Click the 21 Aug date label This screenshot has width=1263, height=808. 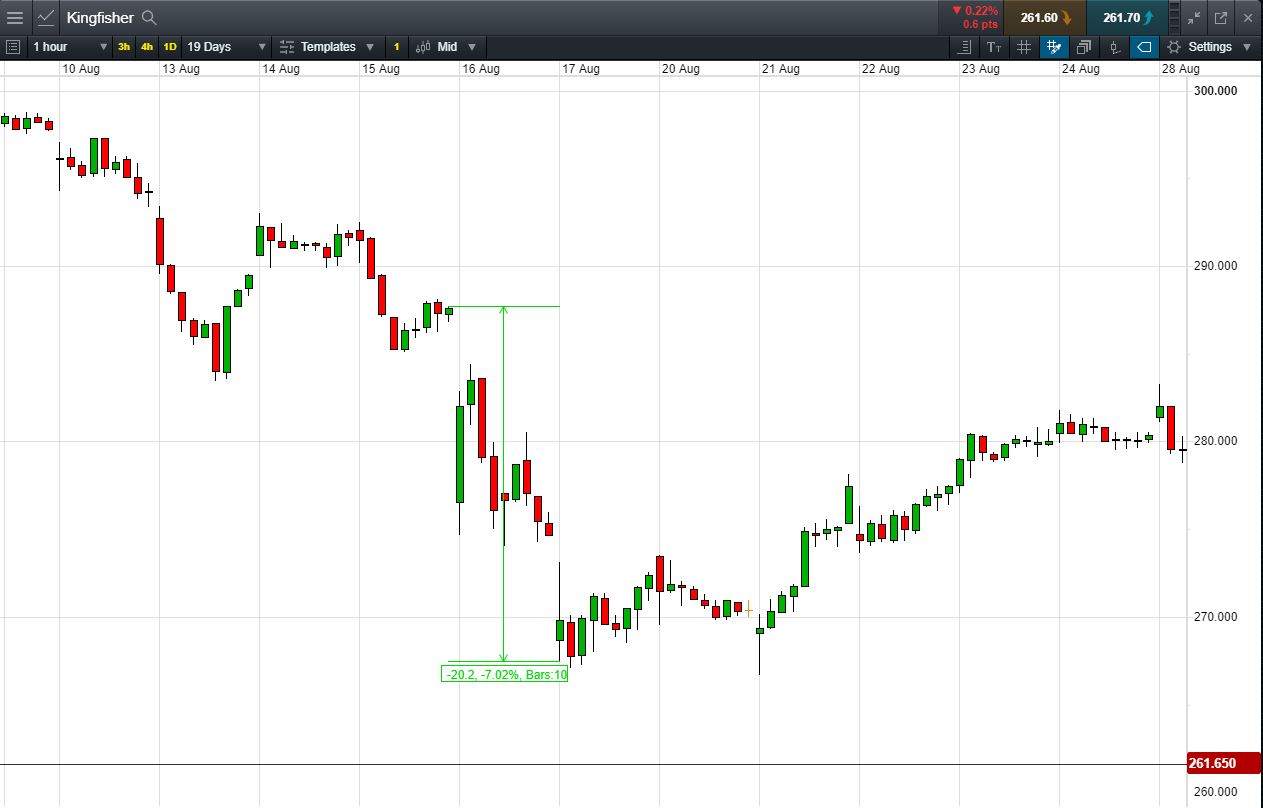coord(781,69)
